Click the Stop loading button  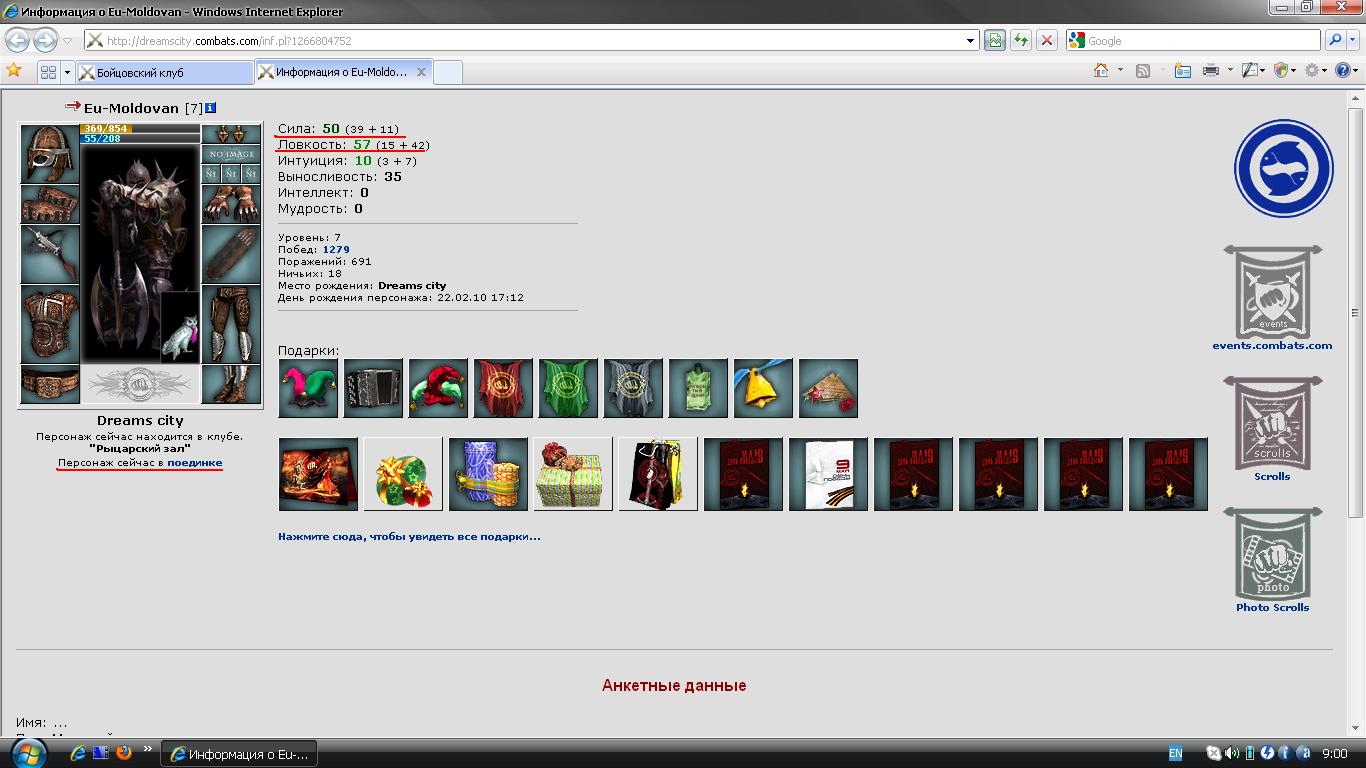1046,40
